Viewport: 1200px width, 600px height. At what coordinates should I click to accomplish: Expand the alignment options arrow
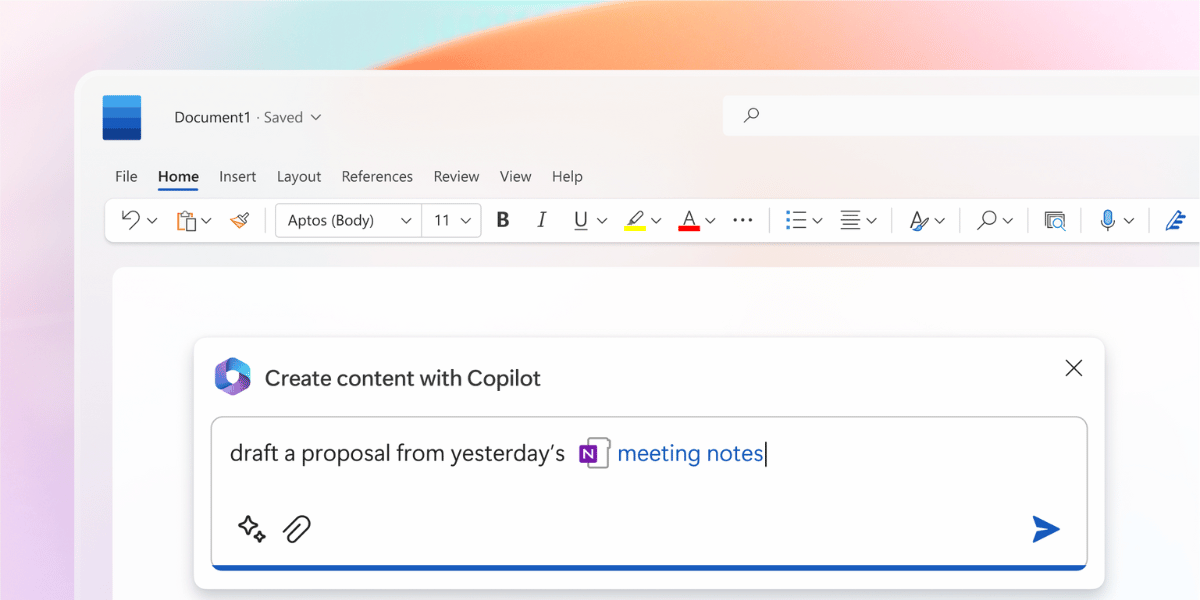(871, 221)
